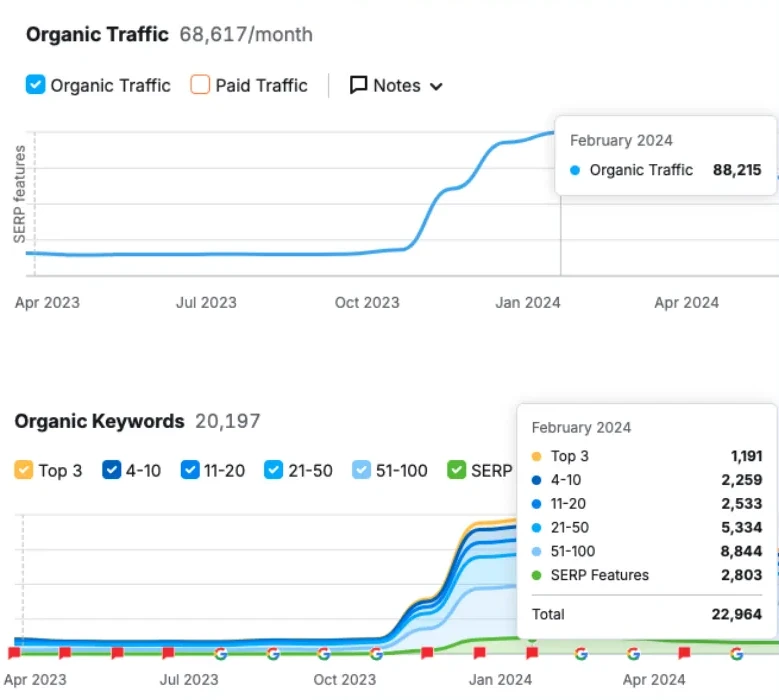Viewport: 779px width, 700px height.
Task: Click the 88,215 organic traffic tooltip value
Action: pyautogui.click(x=737, y=170)
